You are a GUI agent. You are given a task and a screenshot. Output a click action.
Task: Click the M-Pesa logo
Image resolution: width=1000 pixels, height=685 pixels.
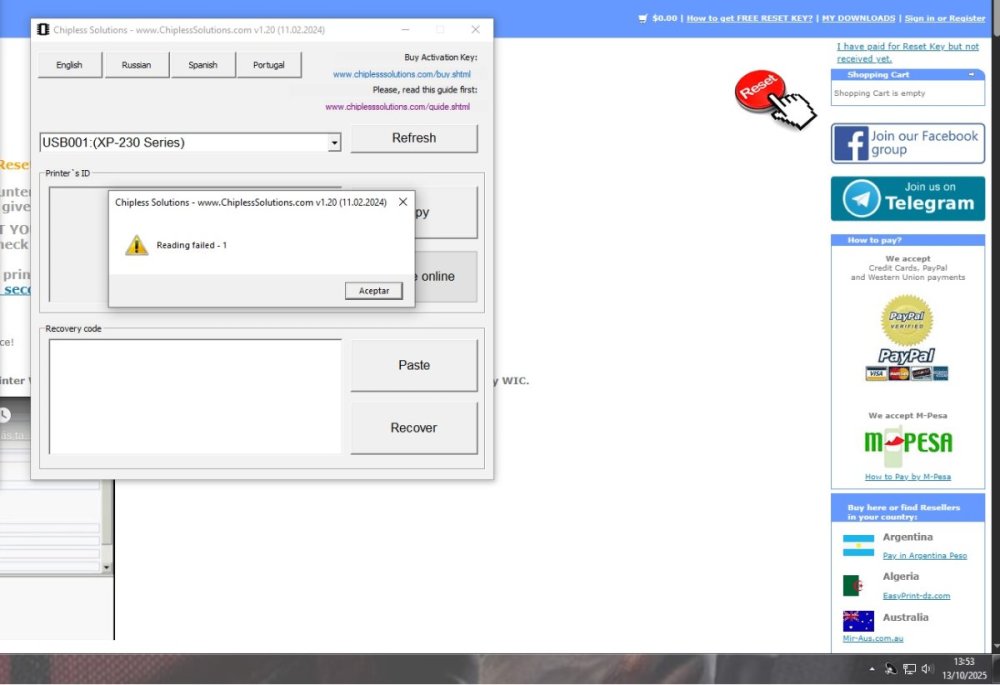[907, 443]
